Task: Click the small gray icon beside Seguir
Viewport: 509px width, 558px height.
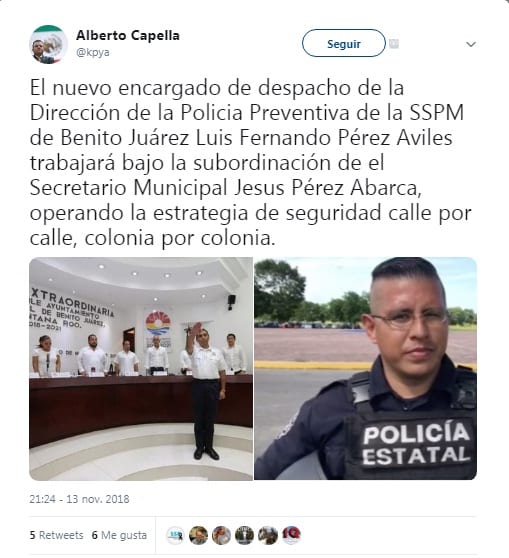Action: click(x=393, y=44)
